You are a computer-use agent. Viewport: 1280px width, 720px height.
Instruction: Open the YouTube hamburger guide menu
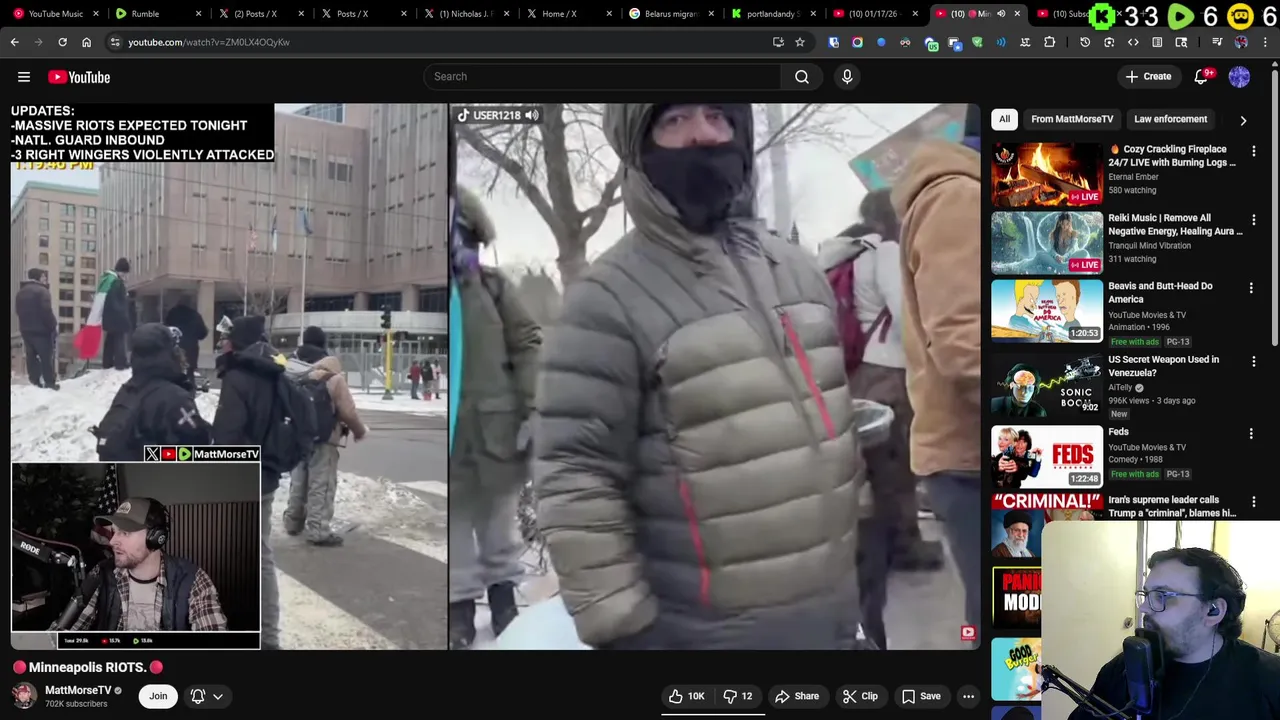[x=24, y=77]
